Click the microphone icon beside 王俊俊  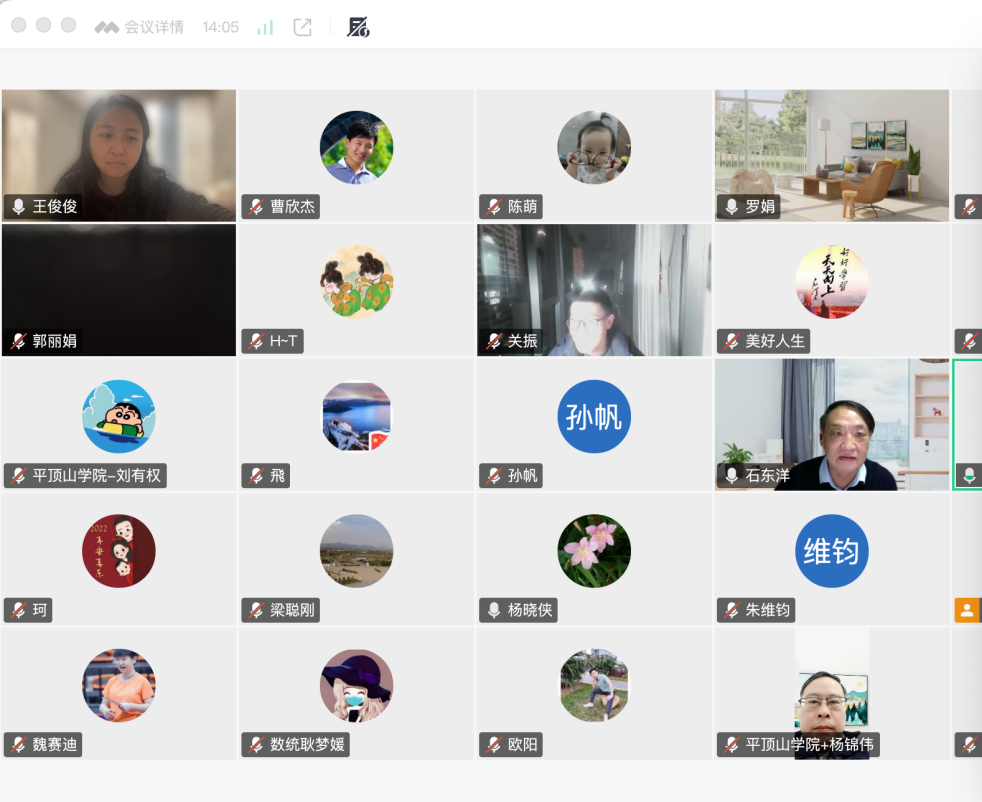click(x=18, y=207)
